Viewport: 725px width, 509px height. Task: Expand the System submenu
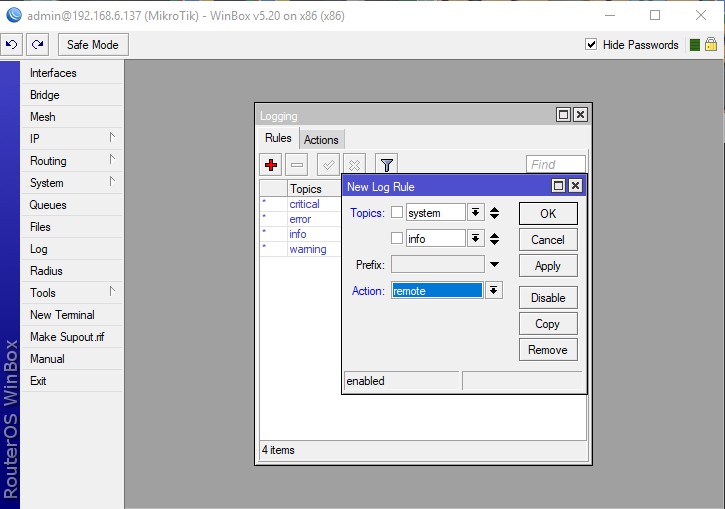112,181
